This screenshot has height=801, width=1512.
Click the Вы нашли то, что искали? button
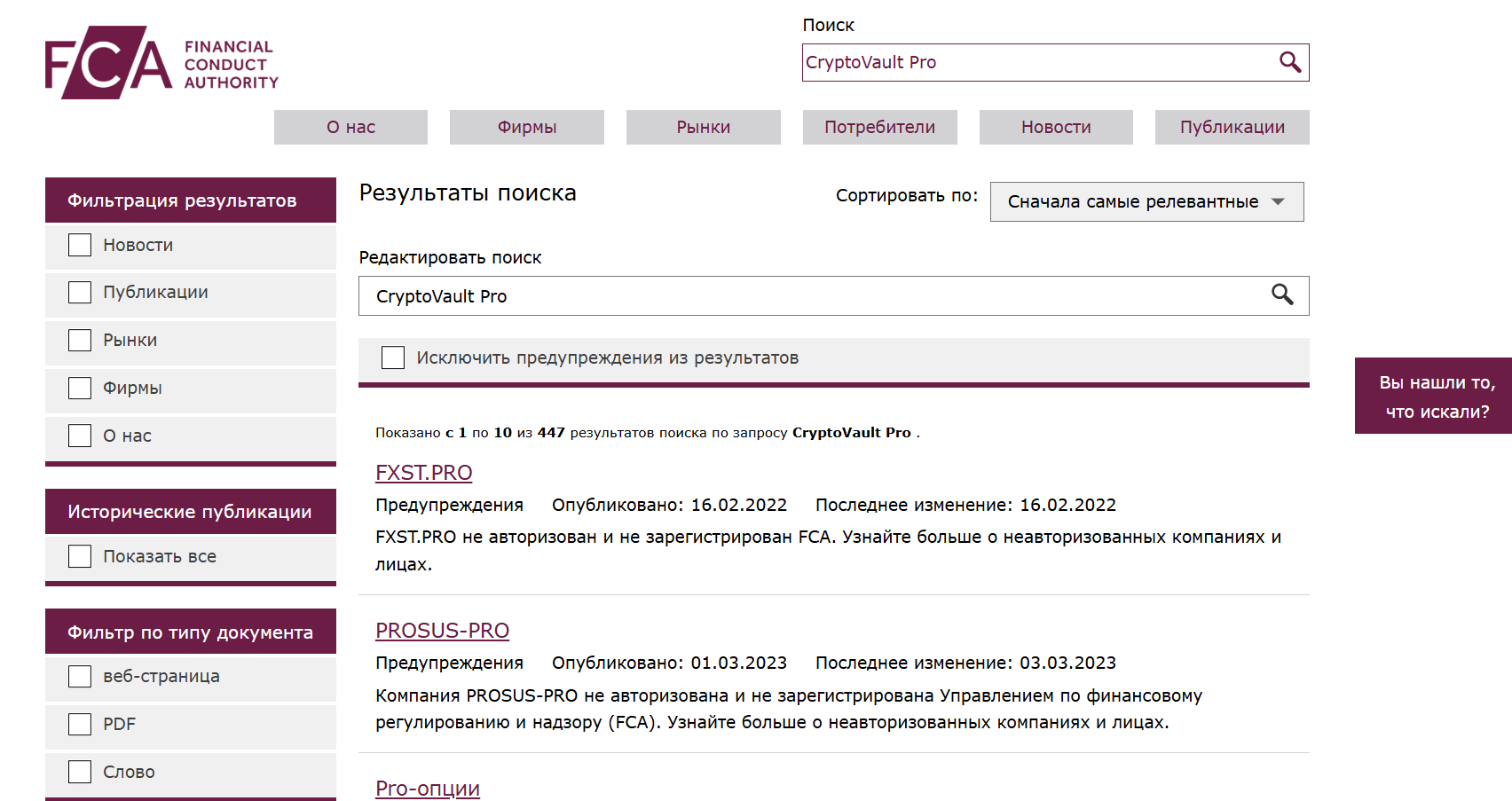1432,396
